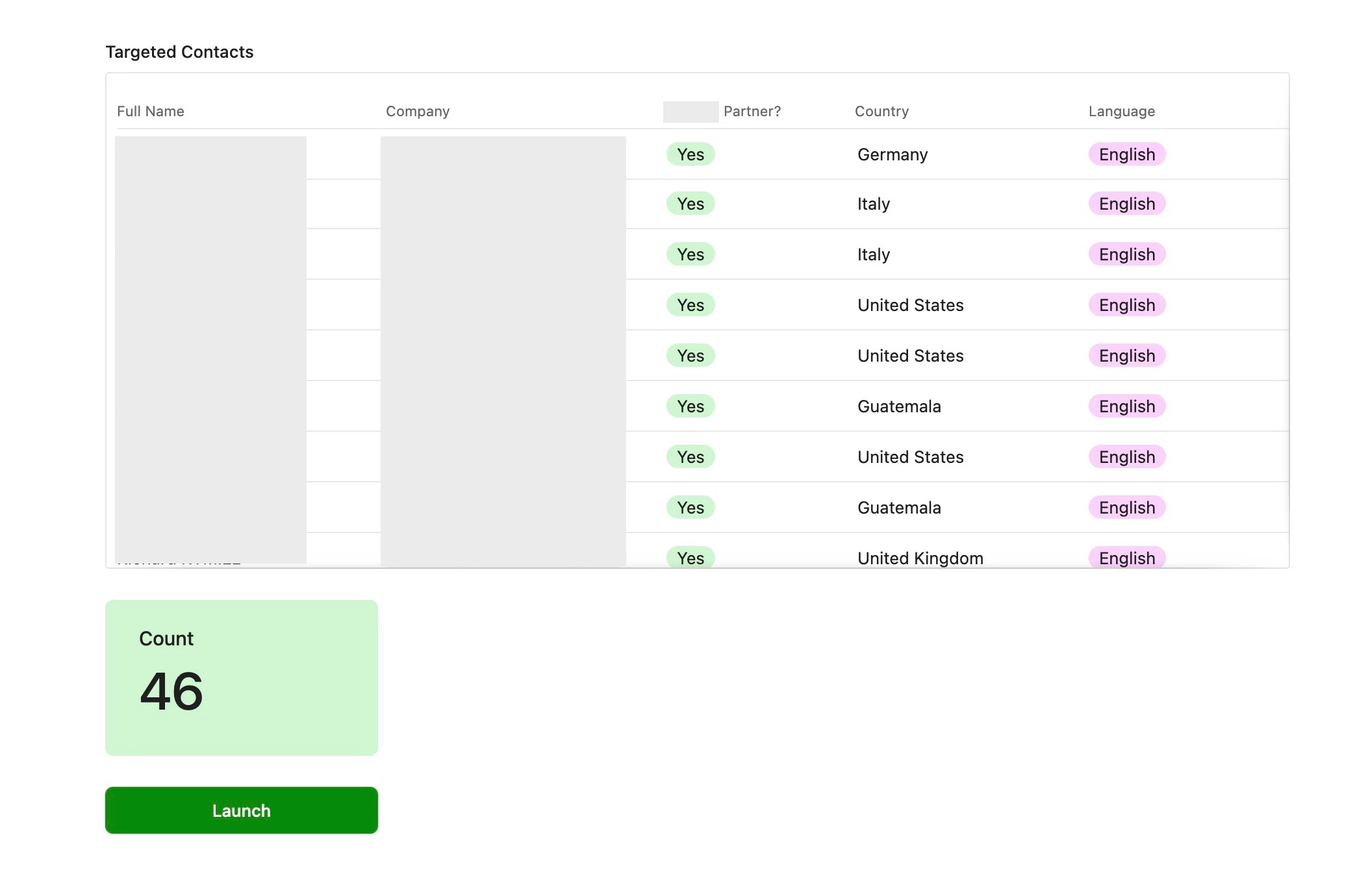Click the Launch button
Viewport: 1368px width, 896px height.
[241, 810]
